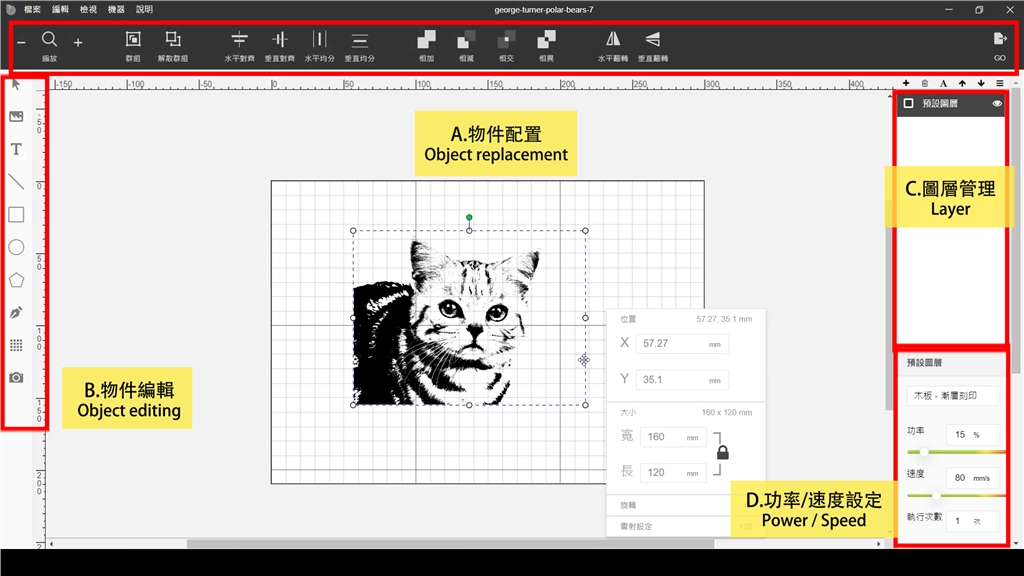
Task: Expand the 雷射設定 section
Action: pos(680,525)
